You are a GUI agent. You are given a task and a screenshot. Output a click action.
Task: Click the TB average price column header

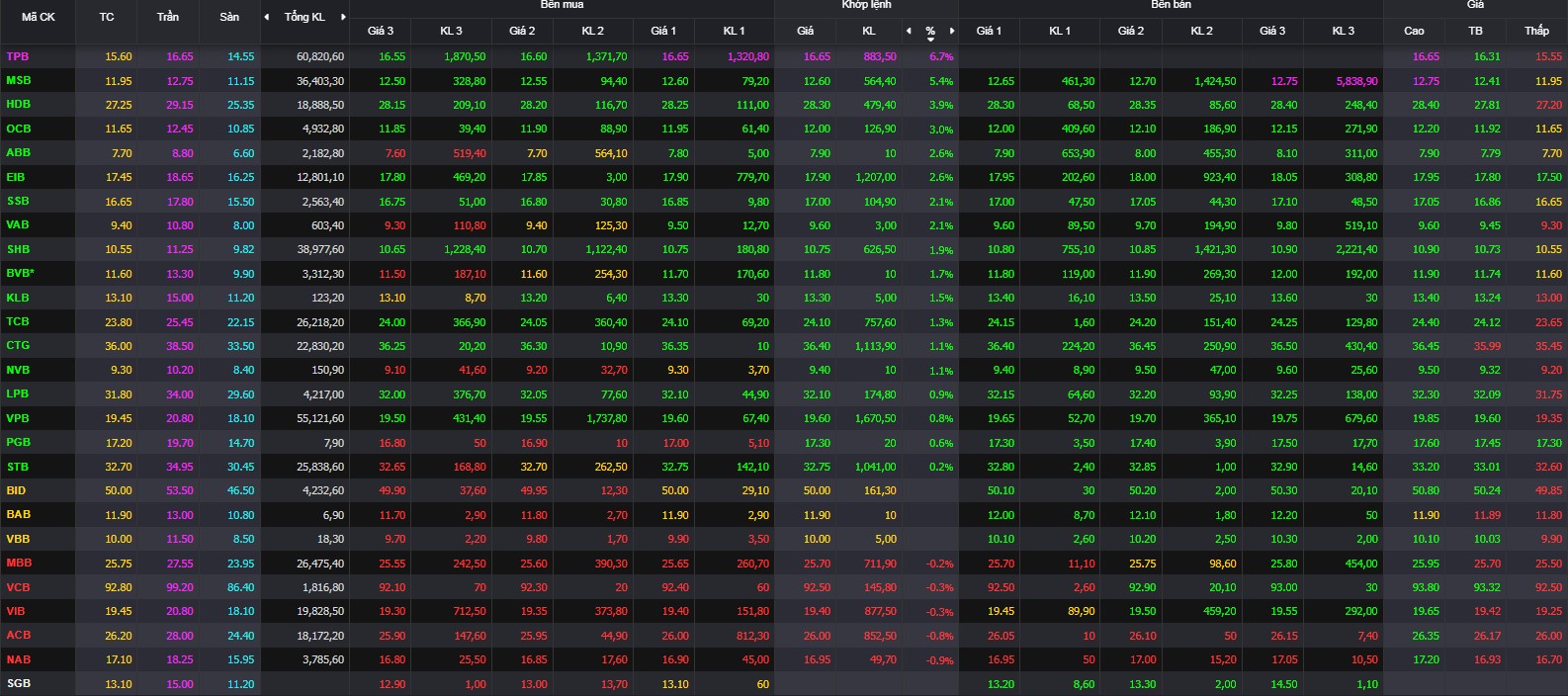[x=1475, y=31]
